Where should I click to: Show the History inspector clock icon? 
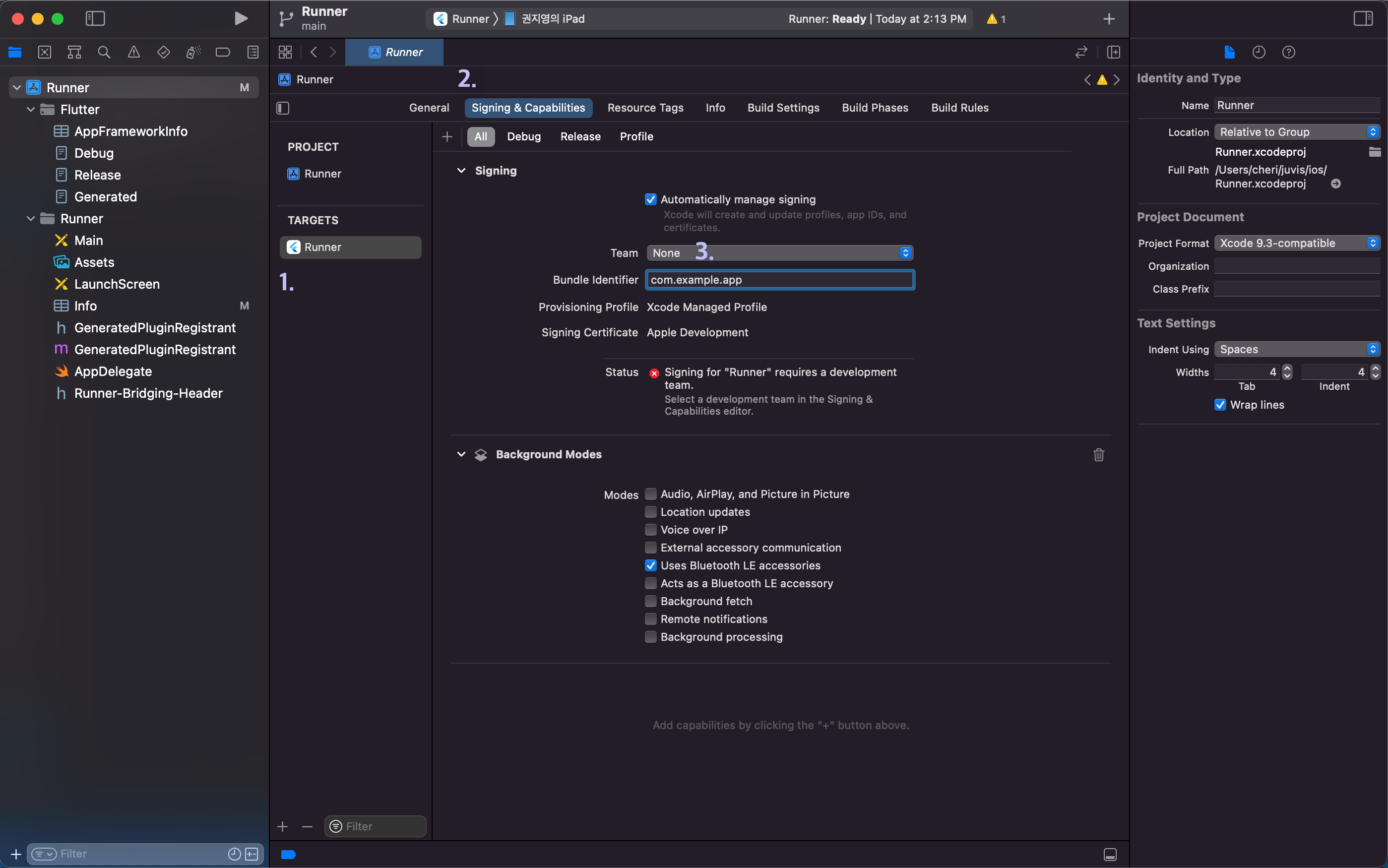click(1259, 52)
